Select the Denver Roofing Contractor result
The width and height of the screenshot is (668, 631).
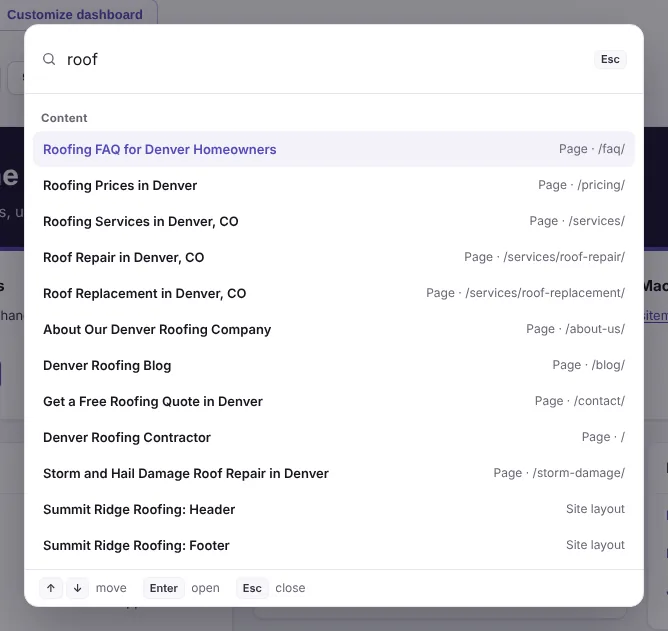click(334, 437)
